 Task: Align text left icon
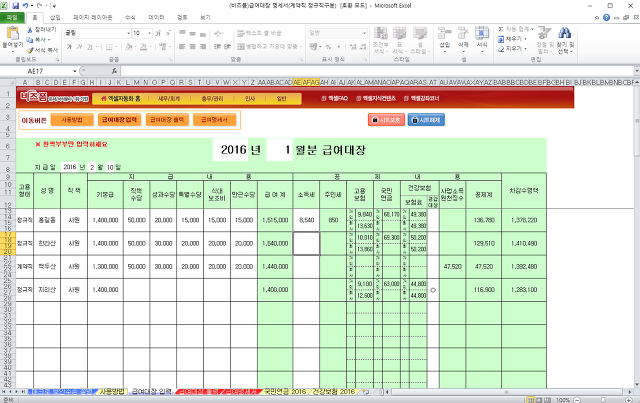point(182,47)
